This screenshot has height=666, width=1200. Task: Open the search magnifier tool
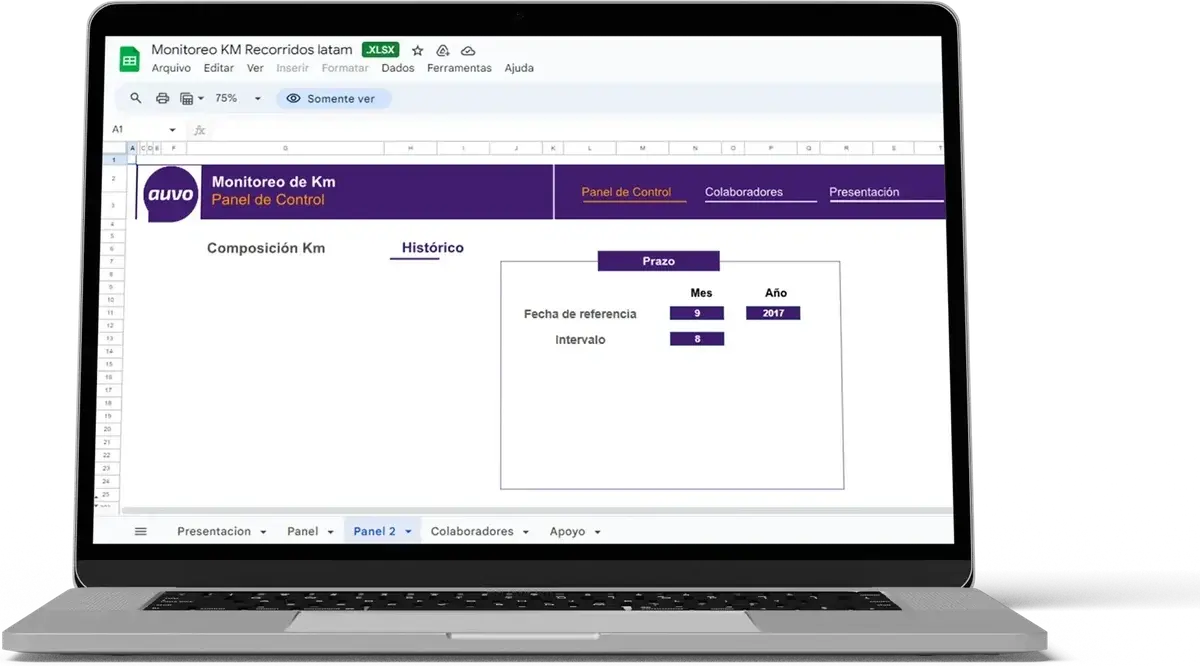(x=136, y=98)
